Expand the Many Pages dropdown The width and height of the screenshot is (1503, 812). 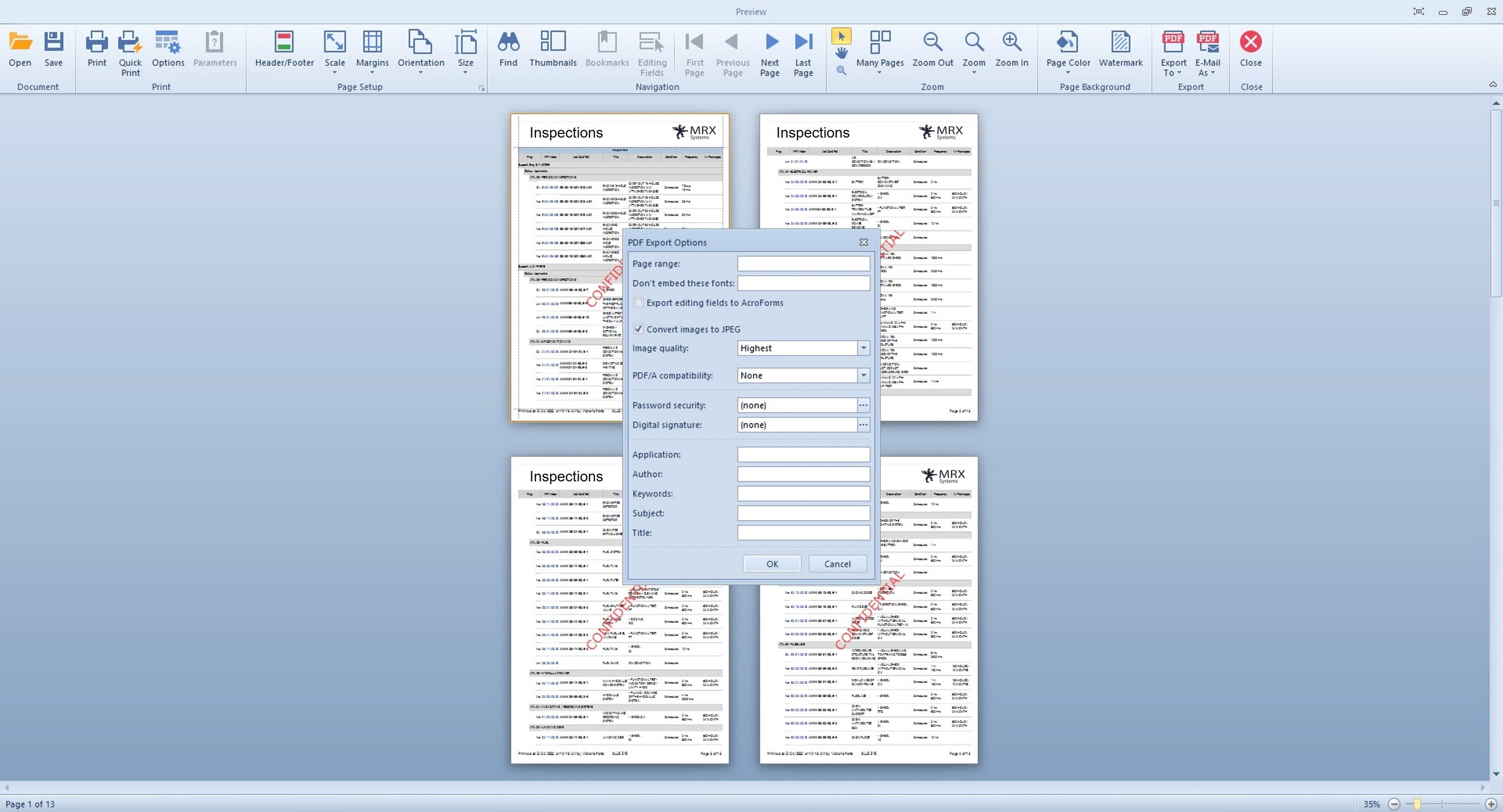click(x=879, y=73)
